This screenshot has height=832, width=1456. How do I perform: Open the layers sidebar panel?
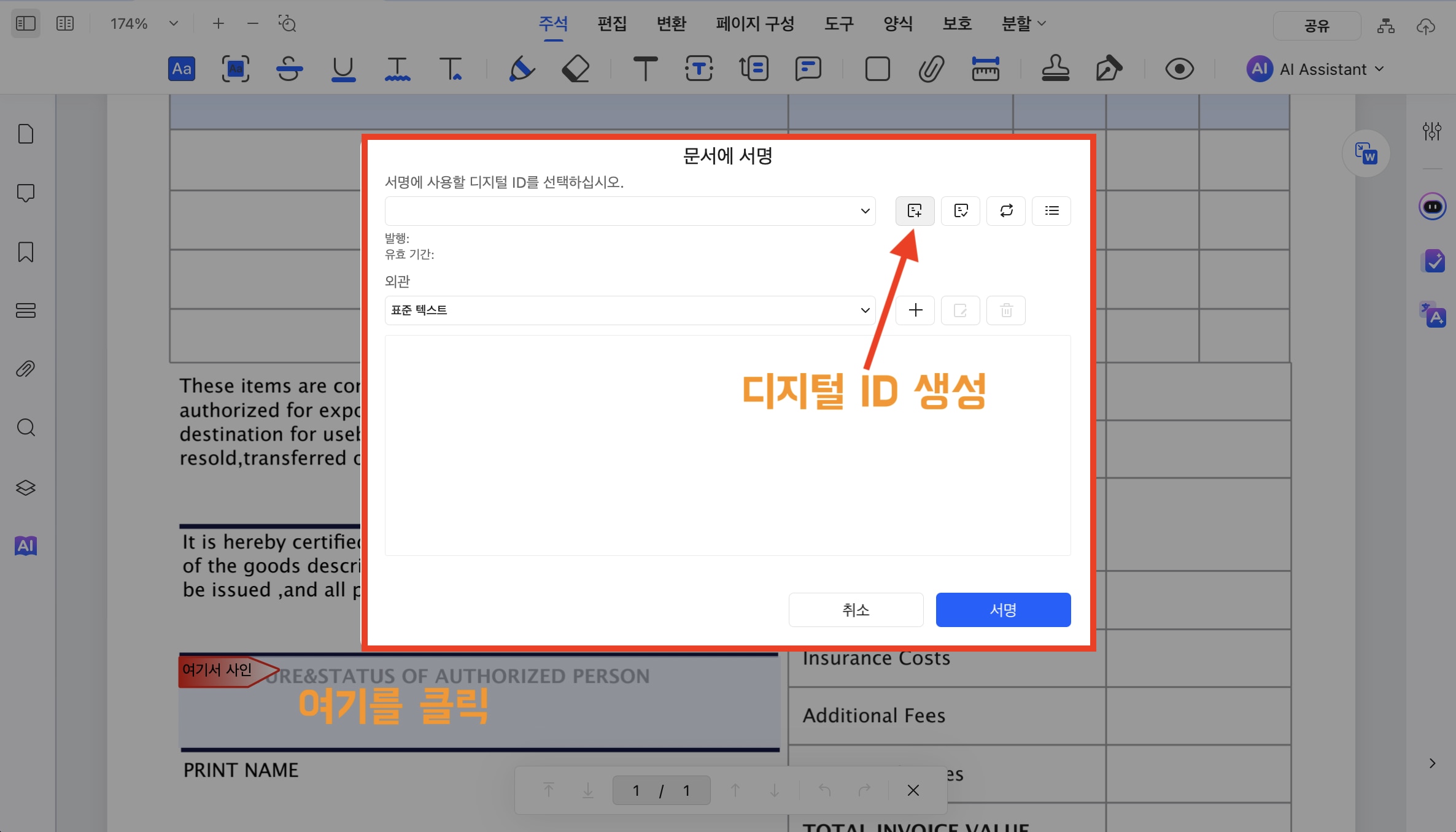coord(26,487)
